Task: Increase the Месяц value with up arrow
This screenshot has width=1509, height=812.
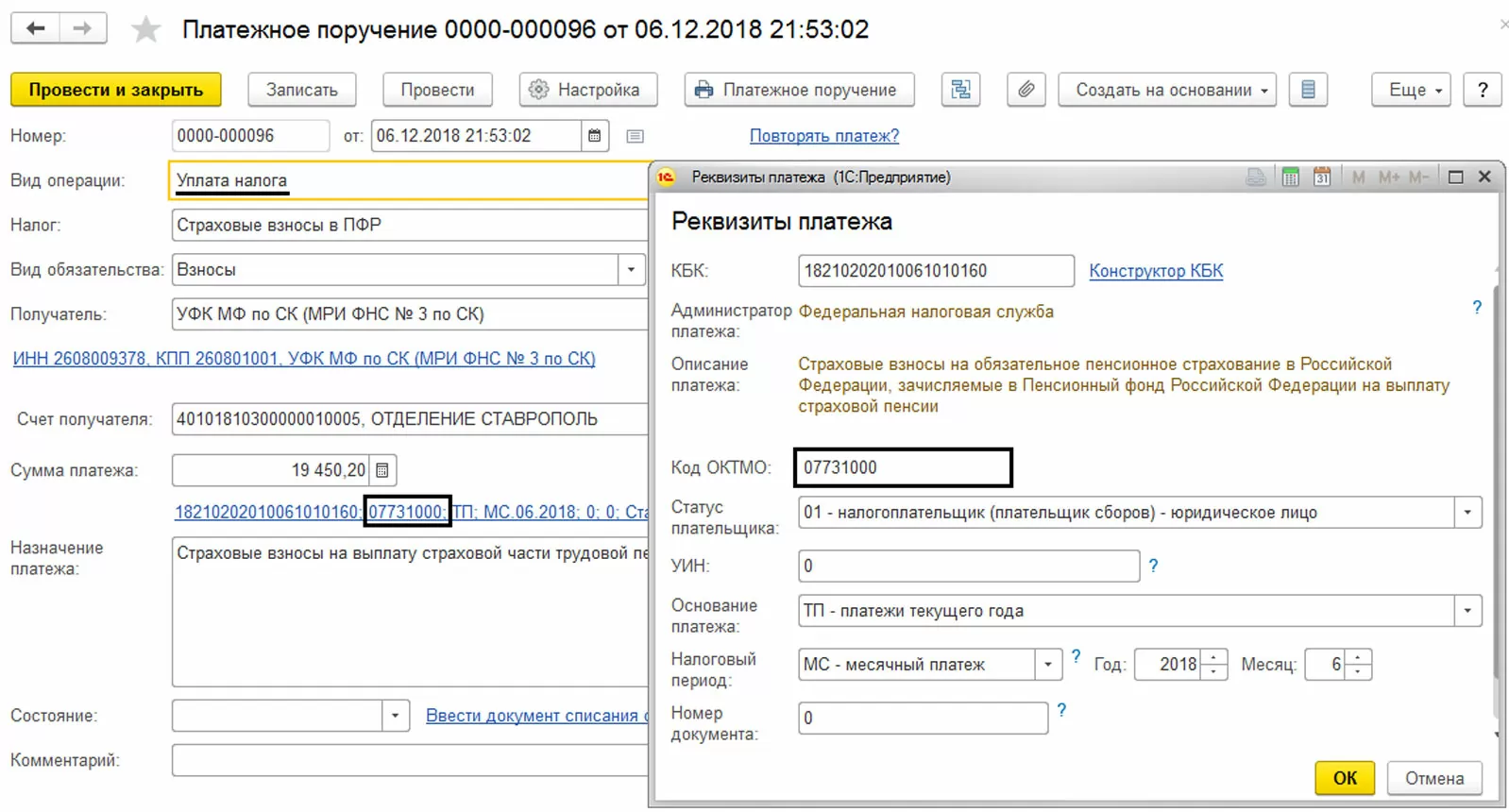Action: 1359,657
